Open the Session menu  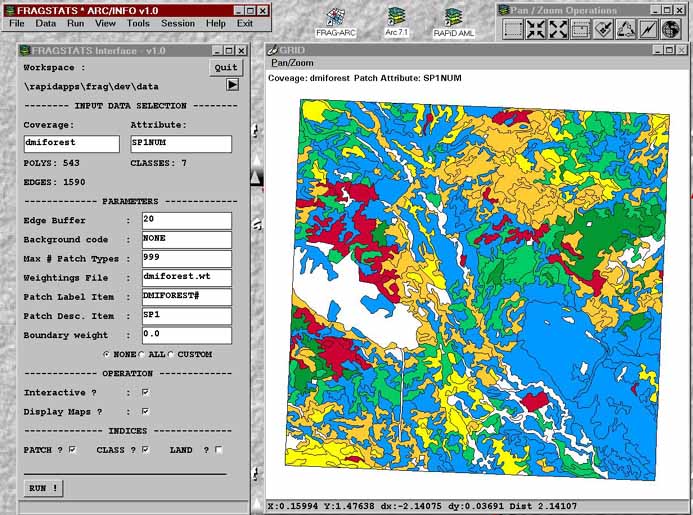(x=178, y=23)
